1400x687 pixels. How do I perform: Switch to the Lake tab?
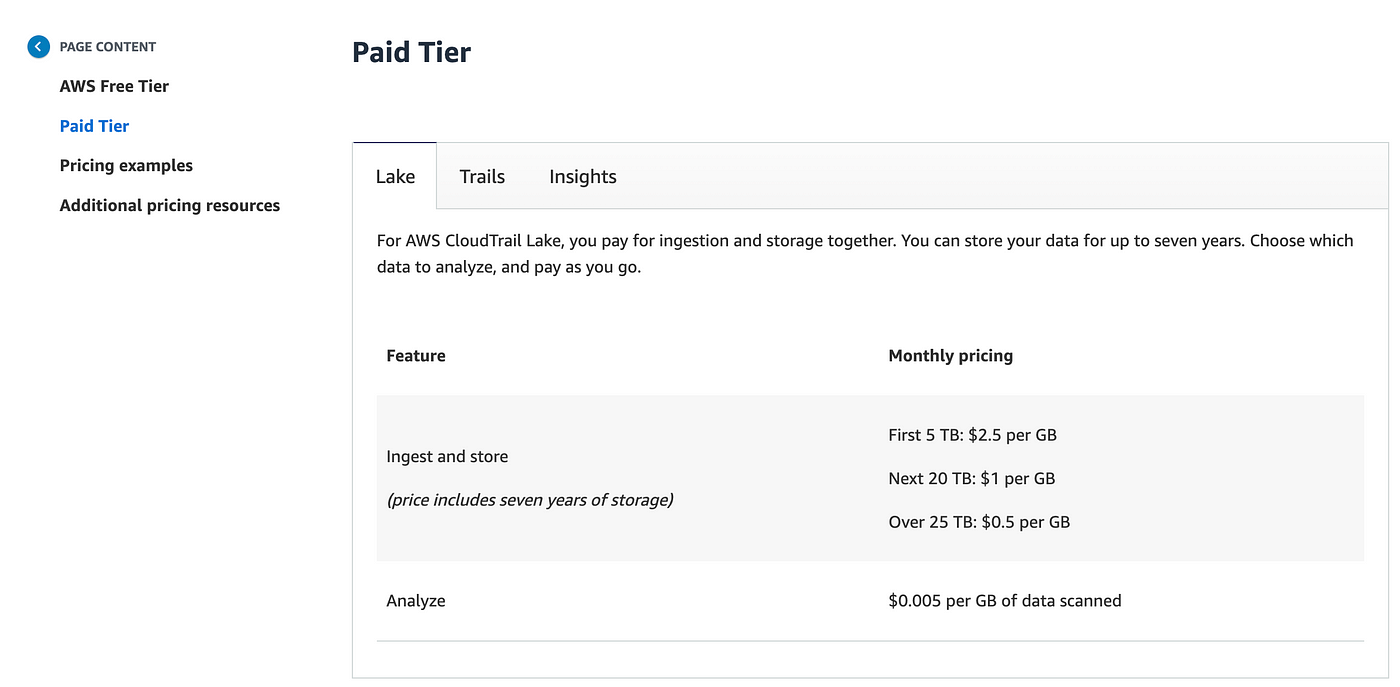click(395, 177)
